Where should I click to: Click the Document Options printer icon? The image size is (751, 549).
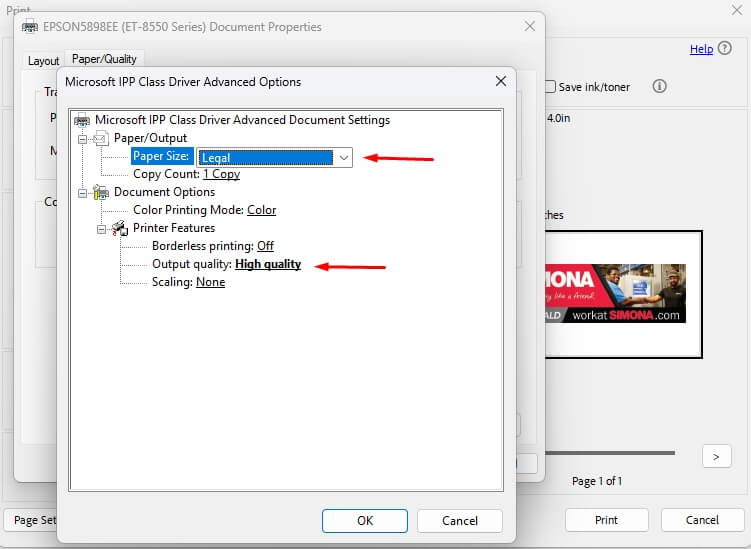(x=101, y=192)
